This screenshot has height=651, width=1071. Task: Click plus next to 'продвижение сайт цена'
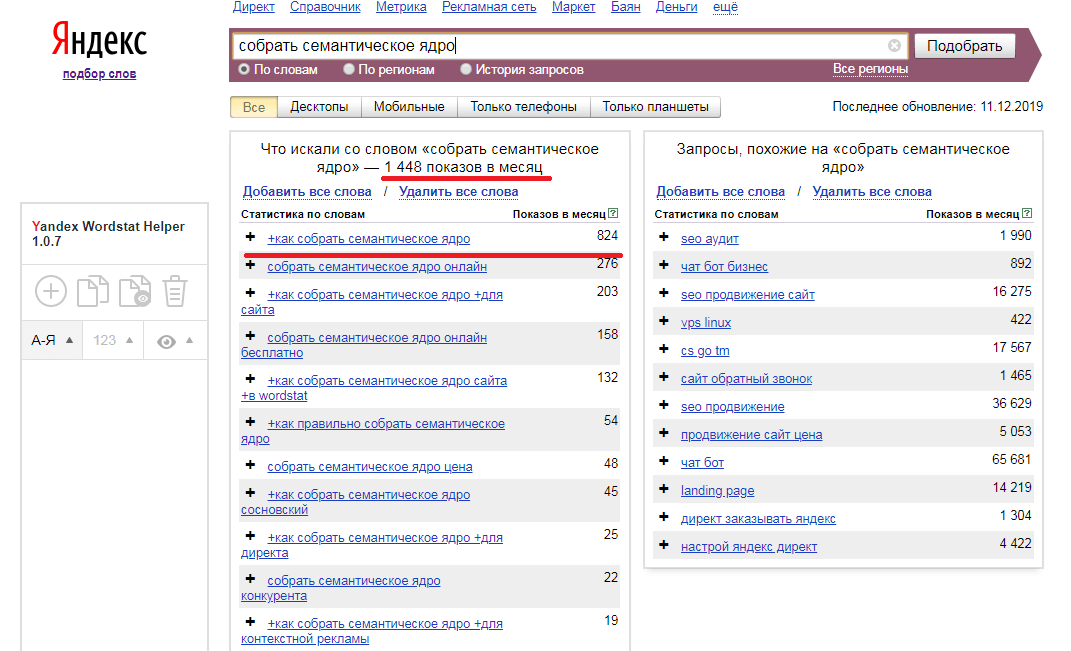tap(663, 433)
